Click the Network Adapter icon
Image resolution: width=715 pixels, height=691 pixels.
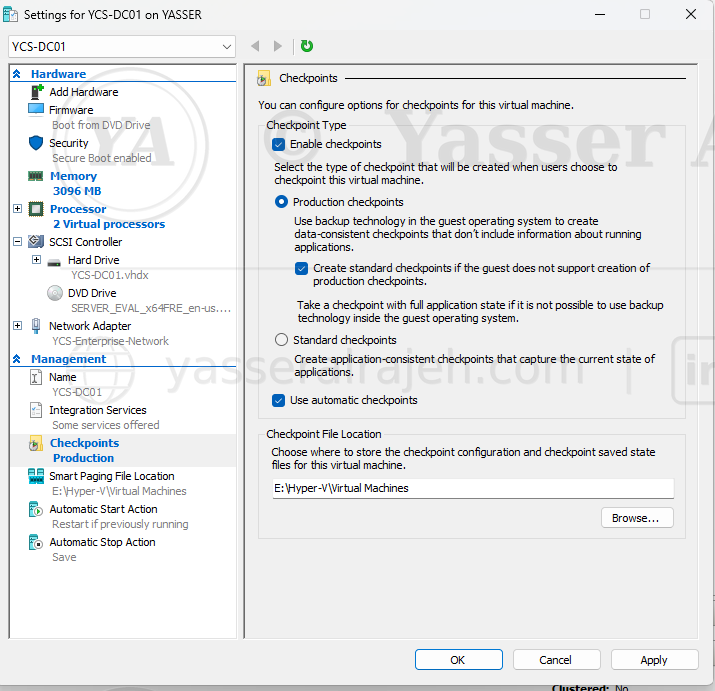36,326
